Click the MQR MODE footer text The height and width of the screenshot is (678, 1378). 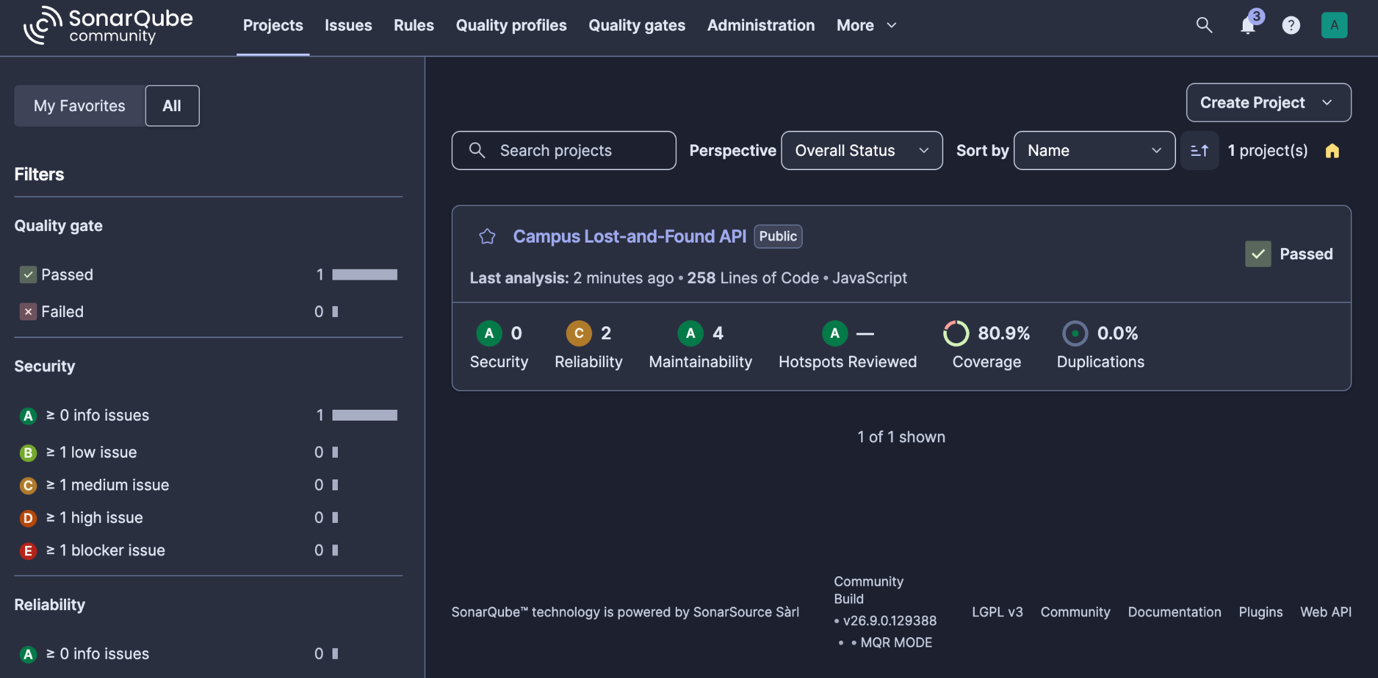tap(896, 643)
